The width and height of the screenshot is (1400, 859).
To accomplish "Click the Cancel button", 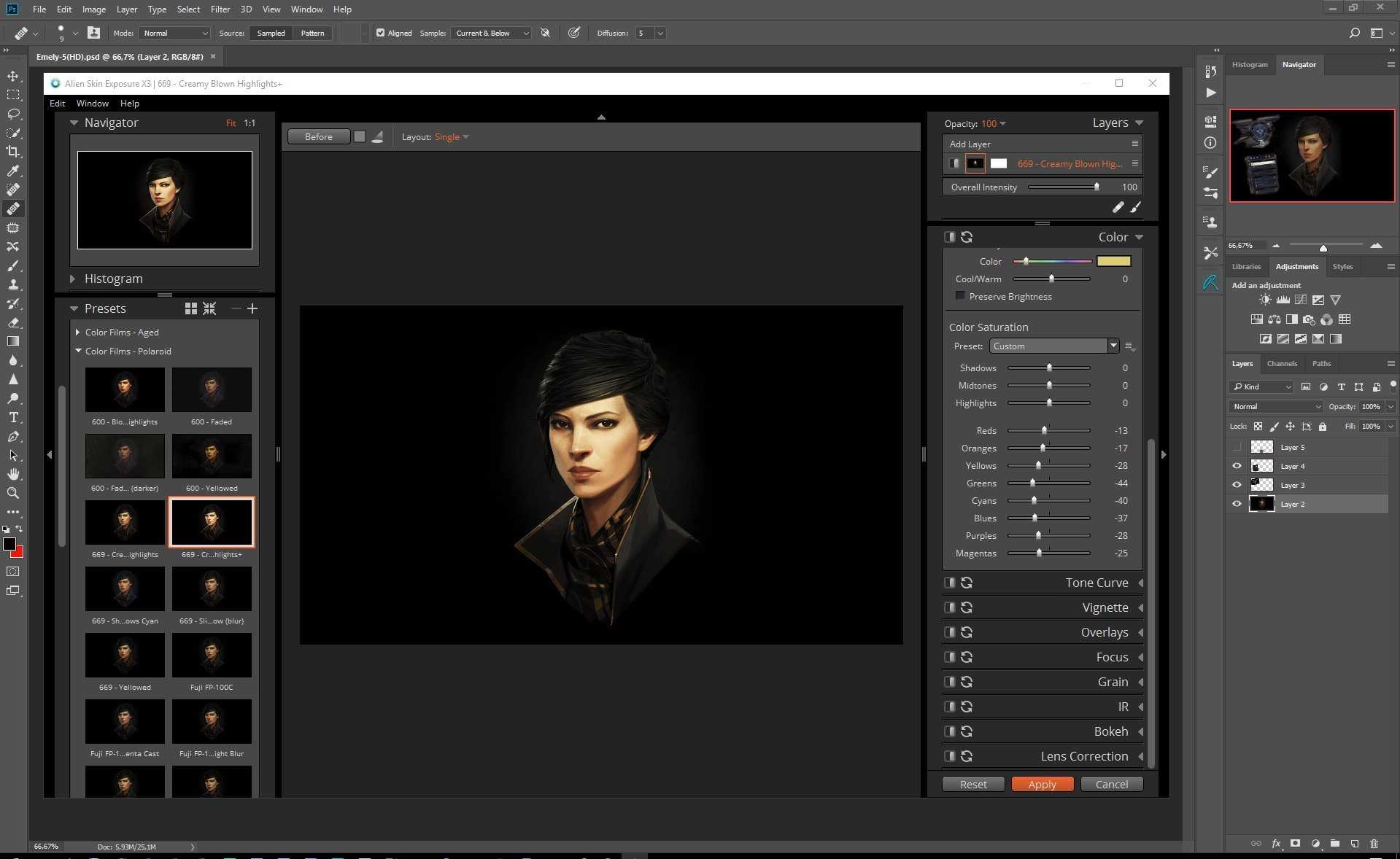I will [x=1111, y=784].
